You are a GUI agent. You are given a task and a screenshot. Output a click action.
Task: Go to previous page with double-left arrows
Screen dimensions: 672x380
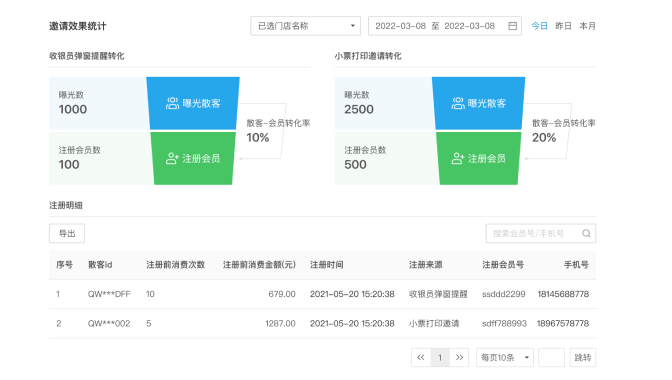(421, 357)
